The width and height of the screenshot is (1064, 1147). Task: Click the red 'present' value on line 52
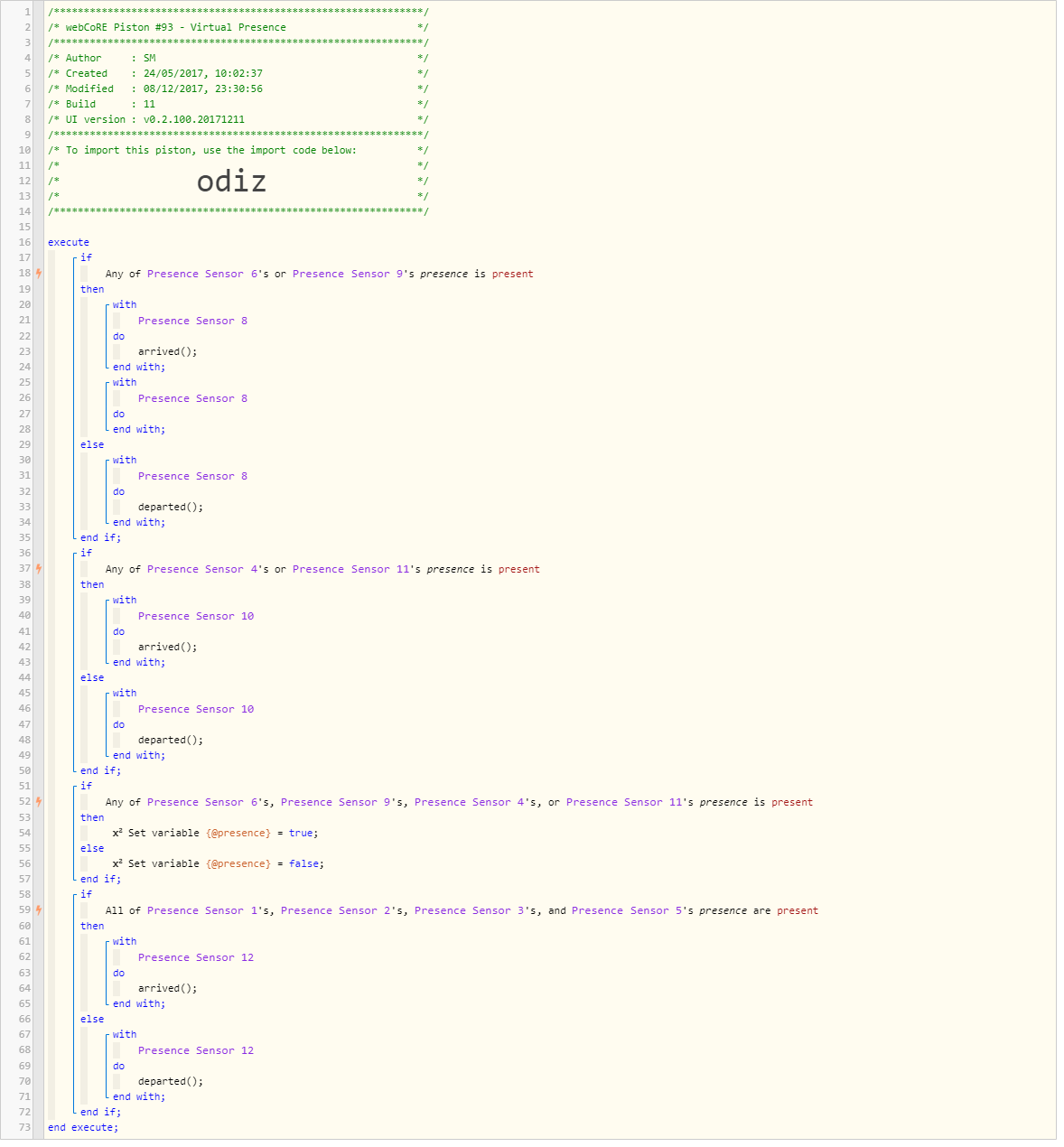(792, 802)
